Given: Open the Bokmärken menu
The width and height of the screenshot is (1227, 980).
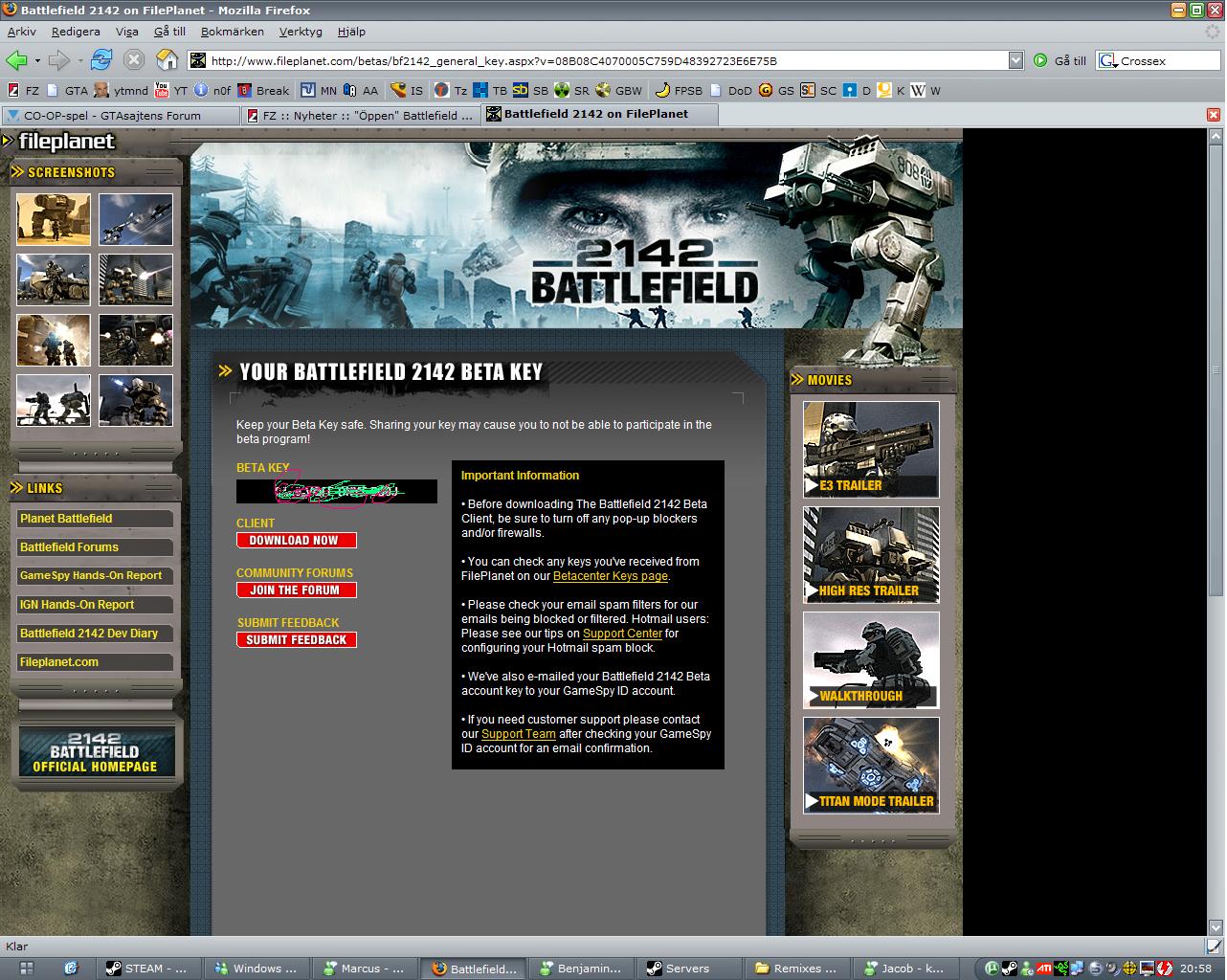Looking at the screenshot, I should 232,32.
